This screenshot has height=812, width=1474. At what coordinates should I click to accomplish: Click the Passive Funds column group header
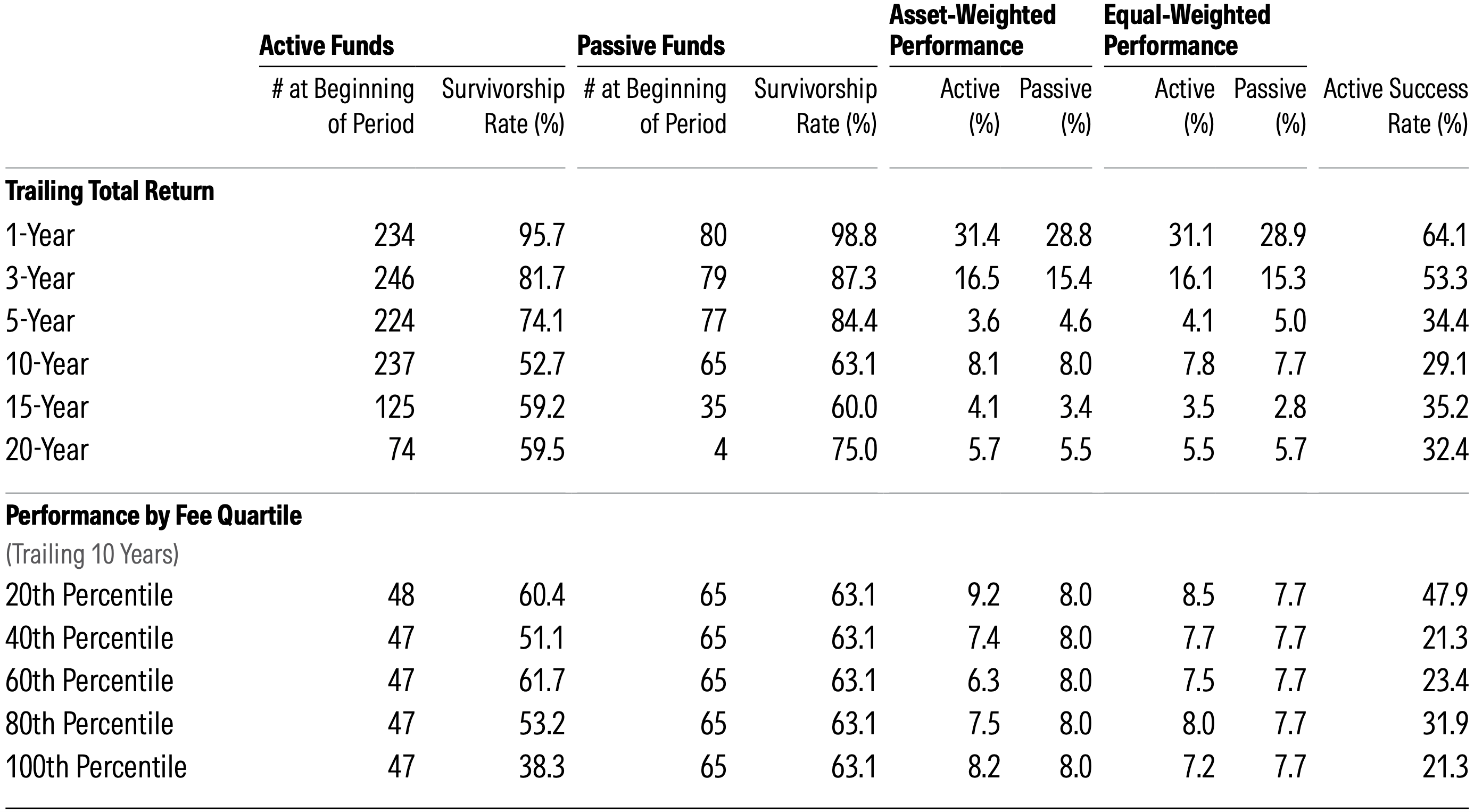(x=651, y=46)
